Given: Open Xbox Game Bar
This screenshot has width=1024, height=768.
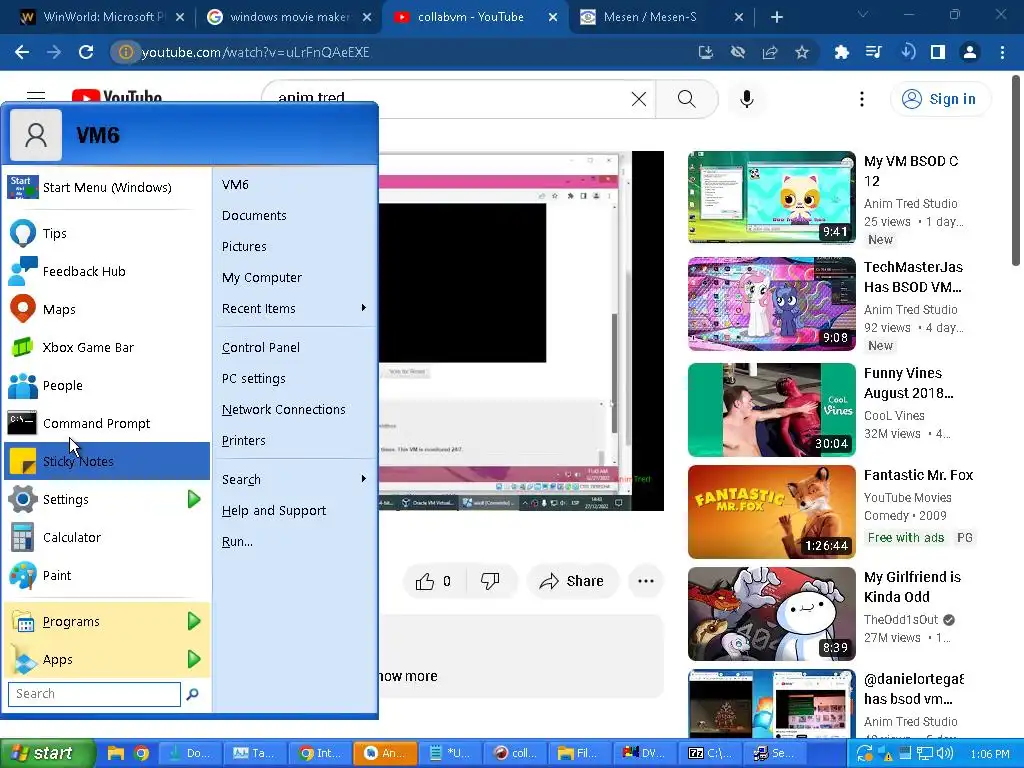Looking at the screenshot, I should pyautogui.click(x=107, y=347).
